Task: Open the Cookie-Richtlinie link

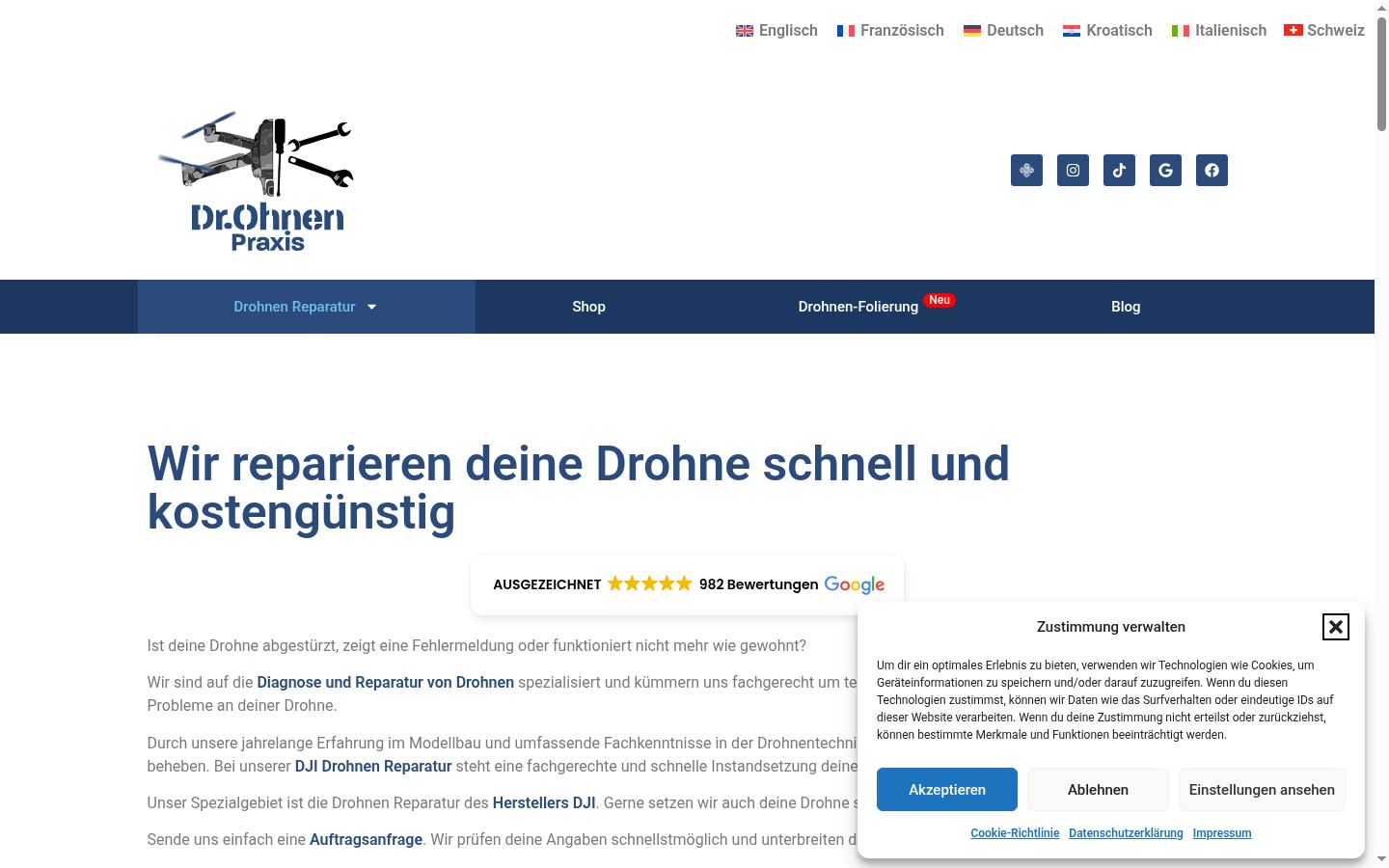Action: pos(1015,833)
